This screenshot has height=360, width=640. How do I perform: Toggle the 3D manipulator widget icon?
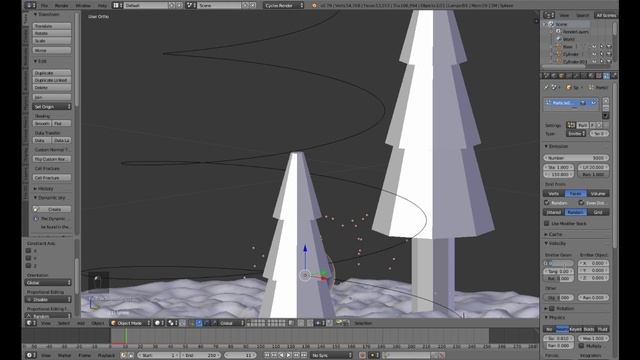(x=192, y=323)
